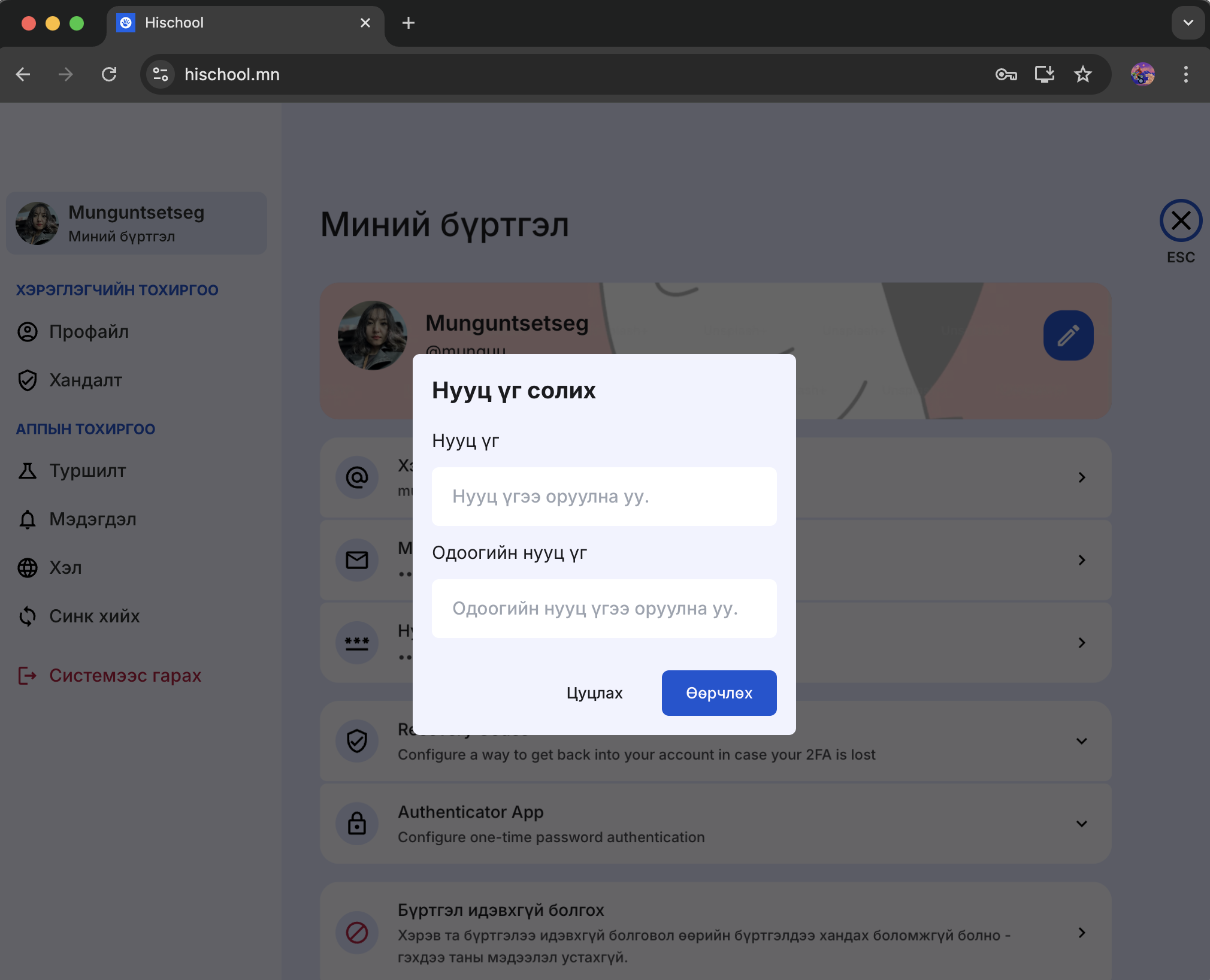The width and height of the screenshot is (1210, 980).
Task: Expand the Authenticator App section chevron
Action: click(x=1081, y=824)
